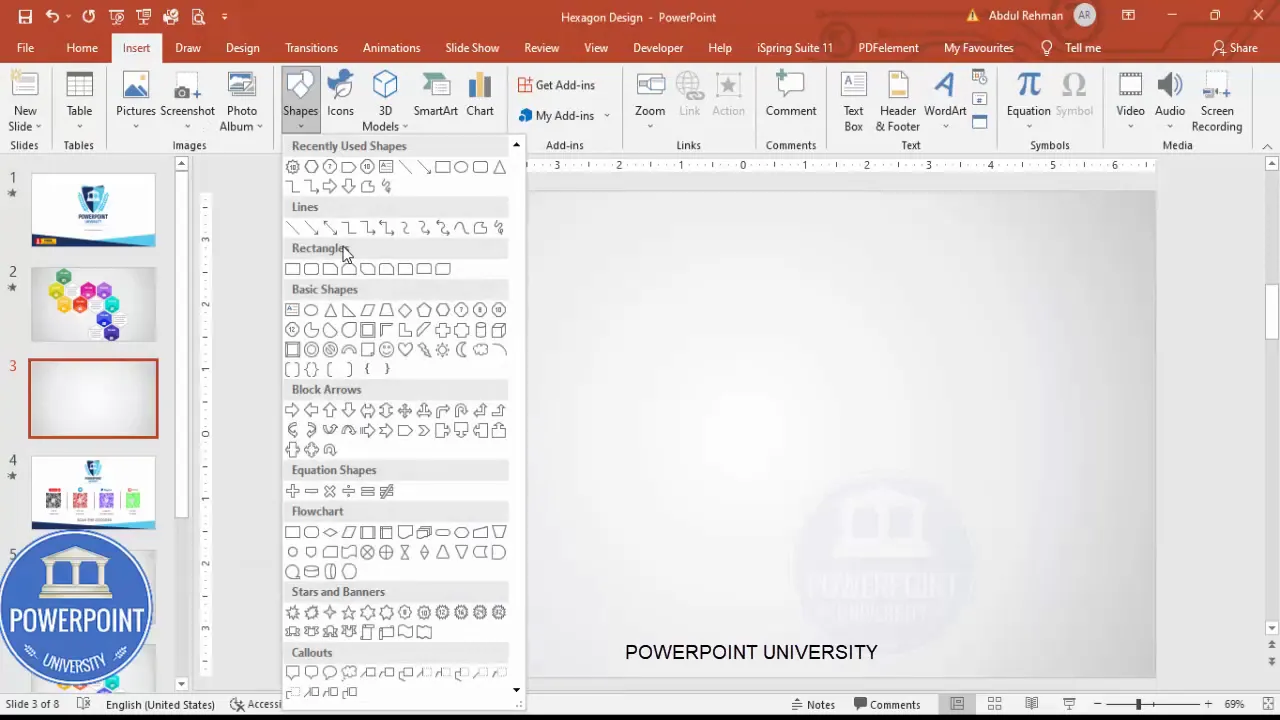Save the presentation with the disk icon
The image size is (1280, 720).
click(25, 16)
